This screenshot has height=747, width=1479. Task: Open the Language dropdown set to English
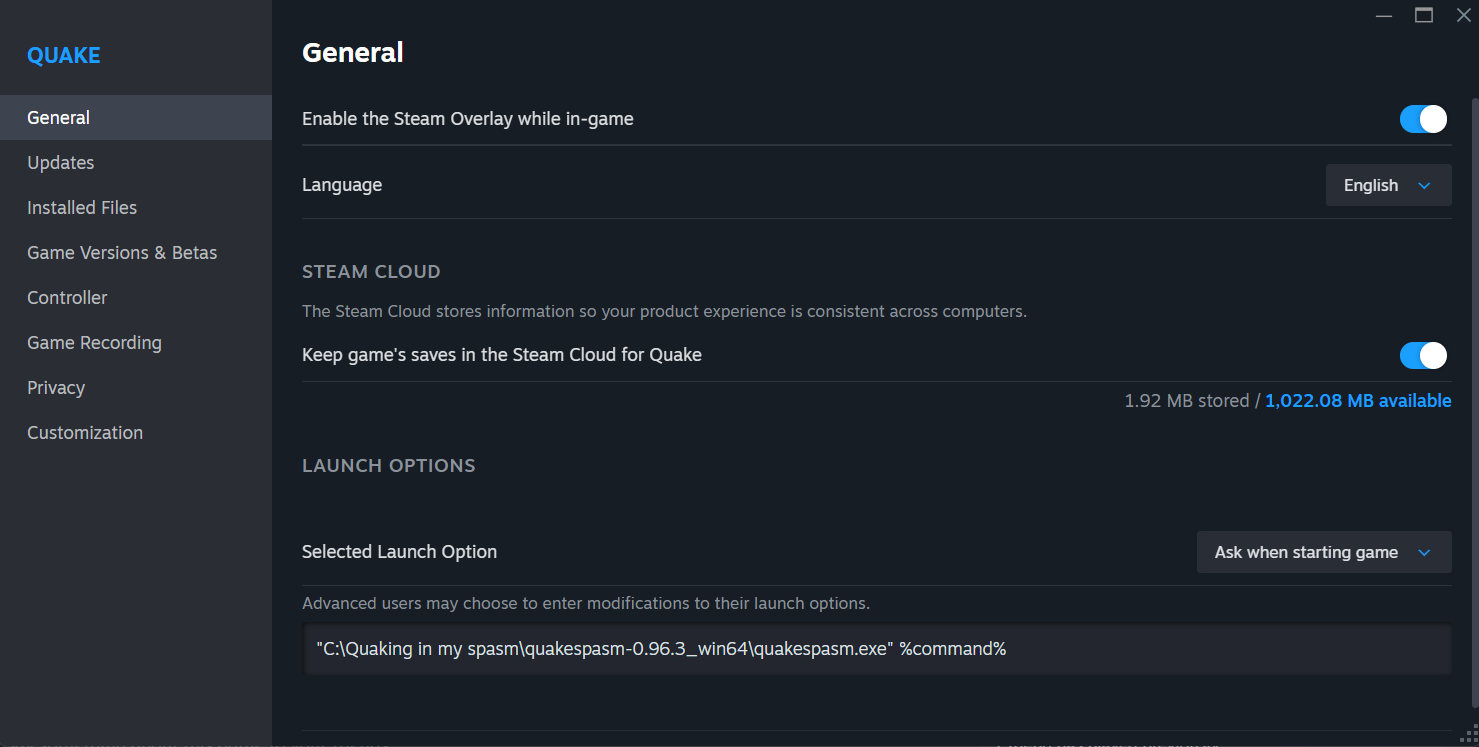(x=1388, y=185)
